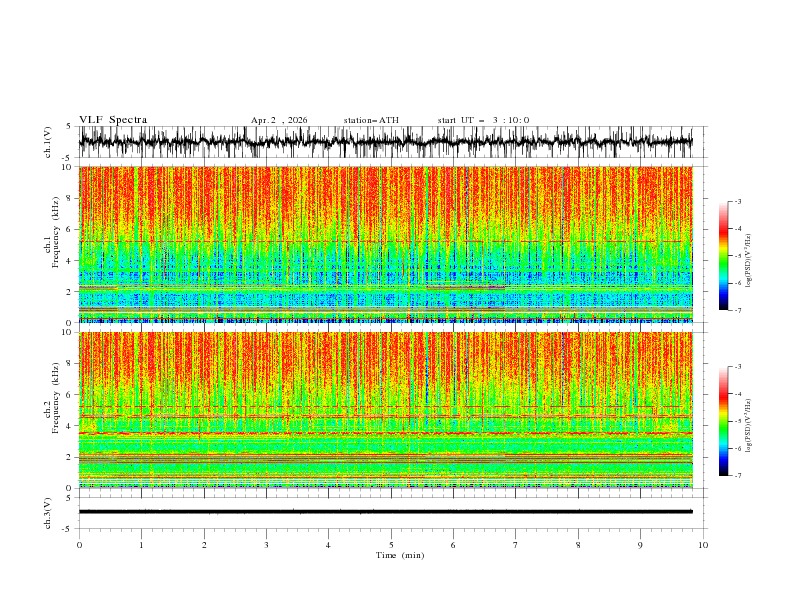Click time axis tick label "6"
The image size is (792, 612).
tap(453, 545)
